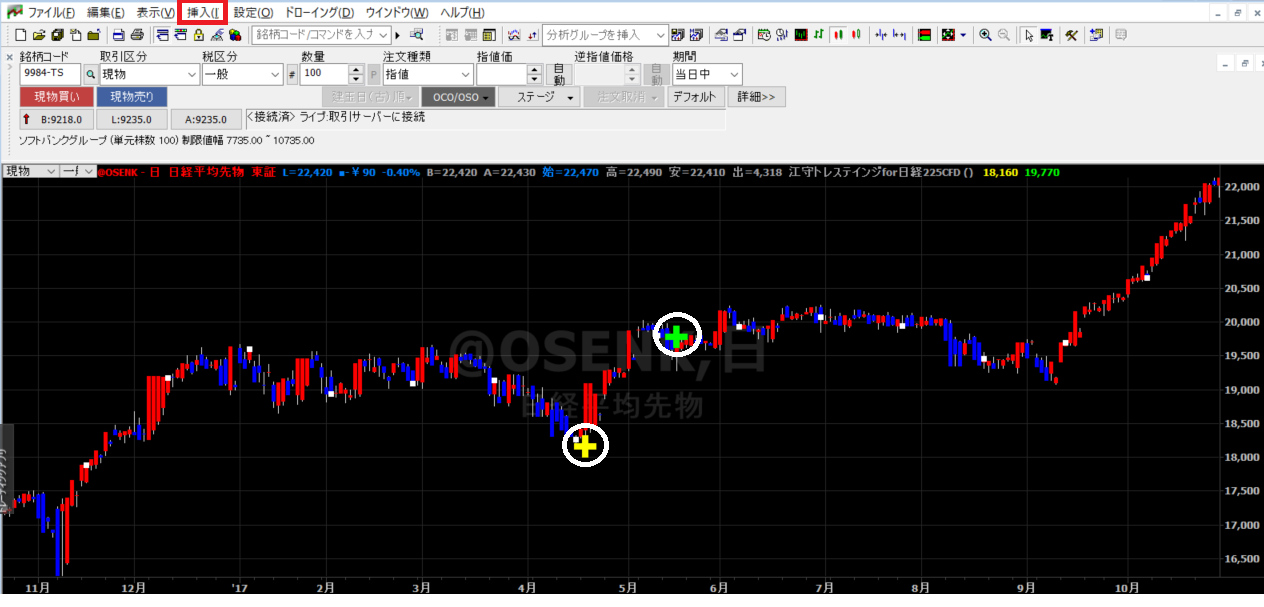Click the save all workspace icon
Viewport: 1264px width, 607px height.
point(58,35)
